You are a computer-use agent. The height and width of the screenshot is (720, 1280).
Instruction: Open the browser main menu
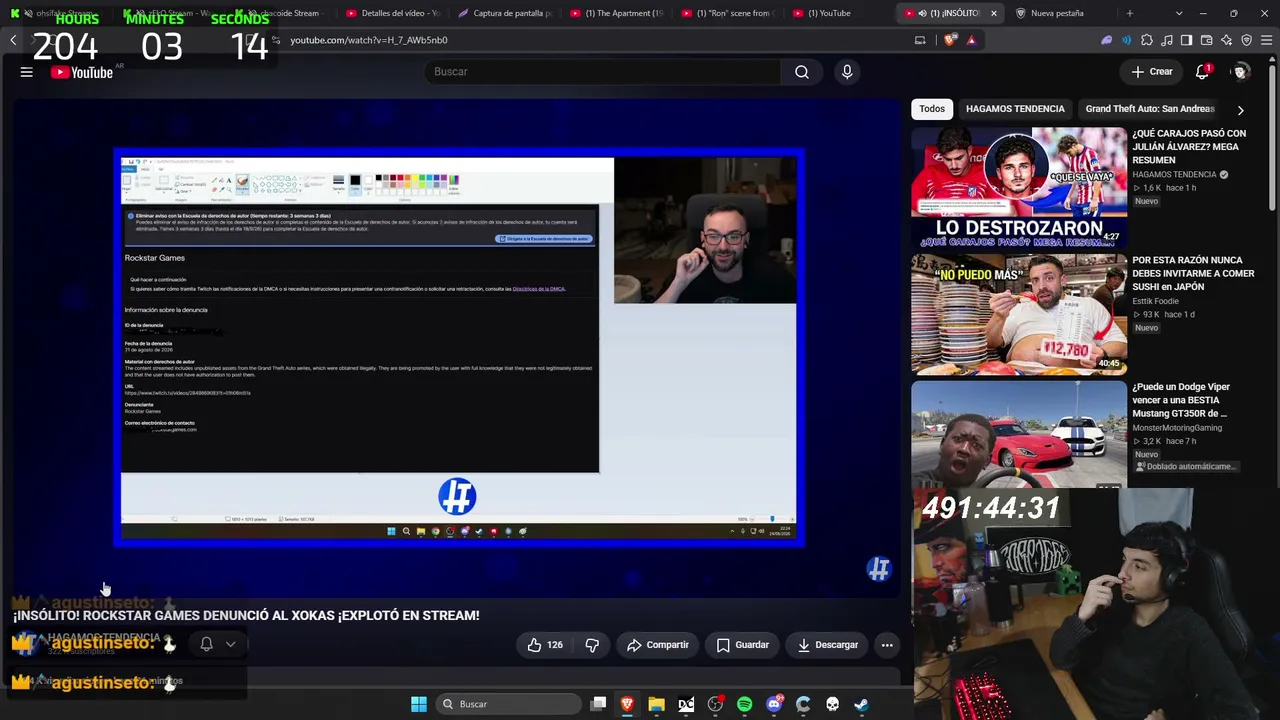pyautogui.click(x=1267, y=40)
